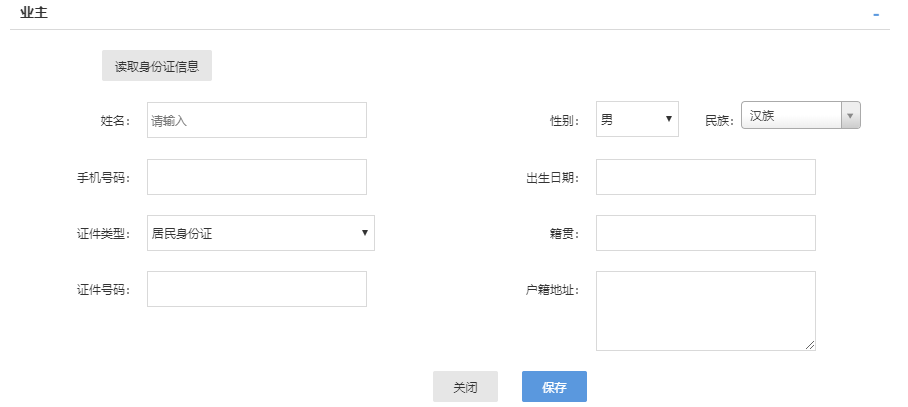
Task: Click the 证件类型 field label
Action: point(104,233)
